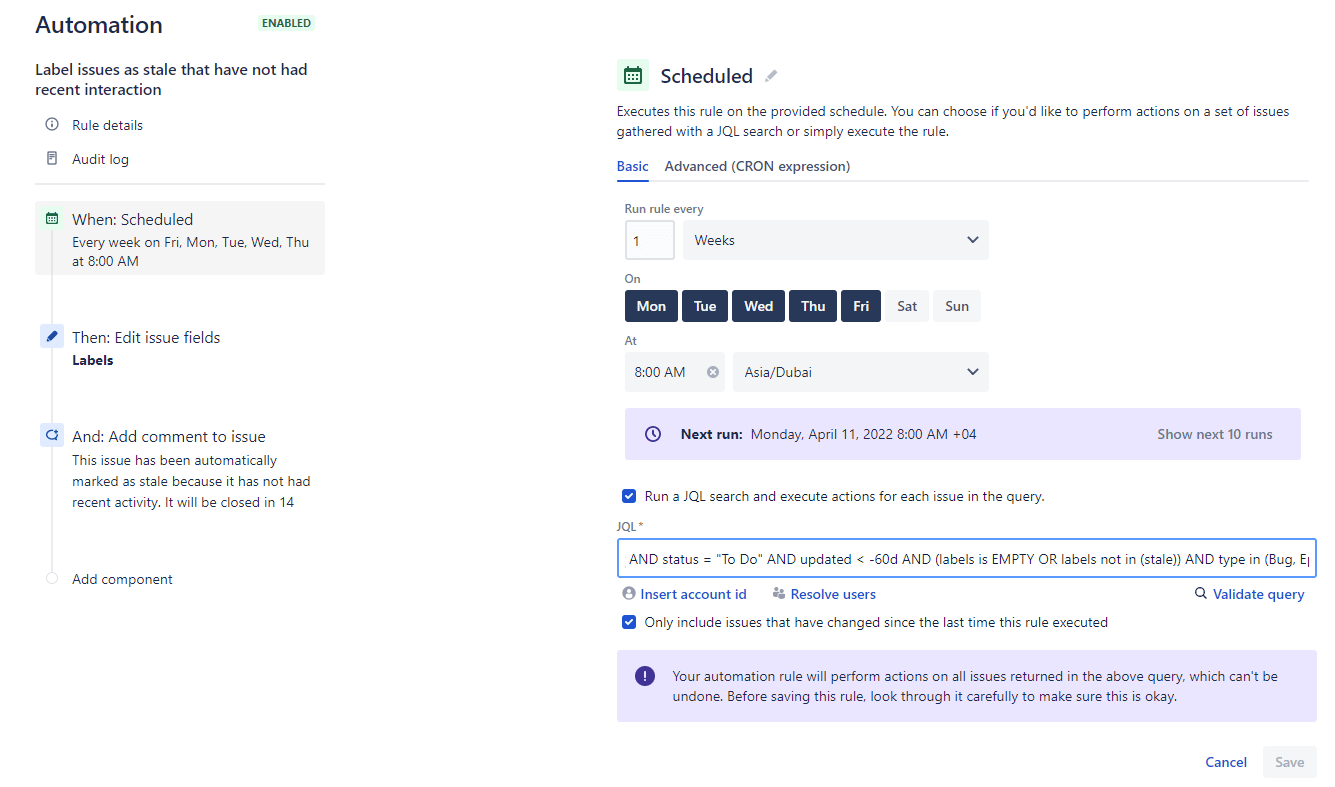Open the Weeks interval dropdown

coord(835,240)
